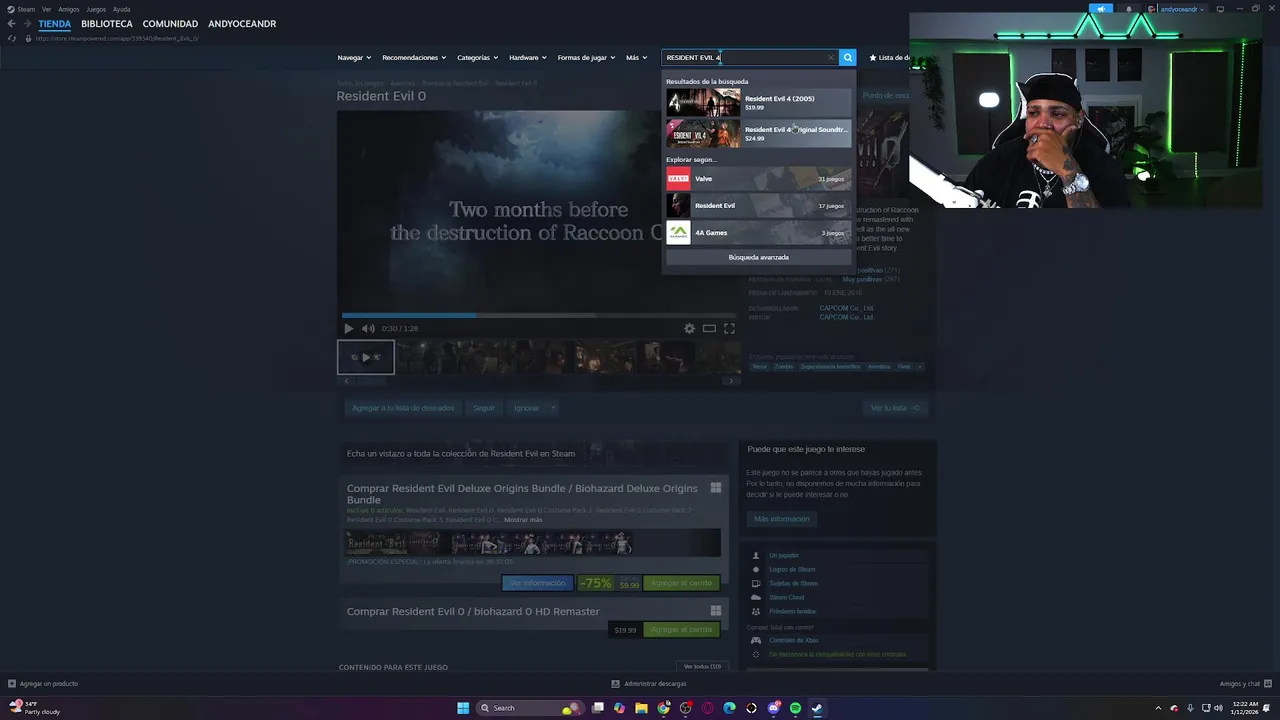Expand the Más dropdown
This screenshot has height=720, width=1280.
tap(636, 57)
